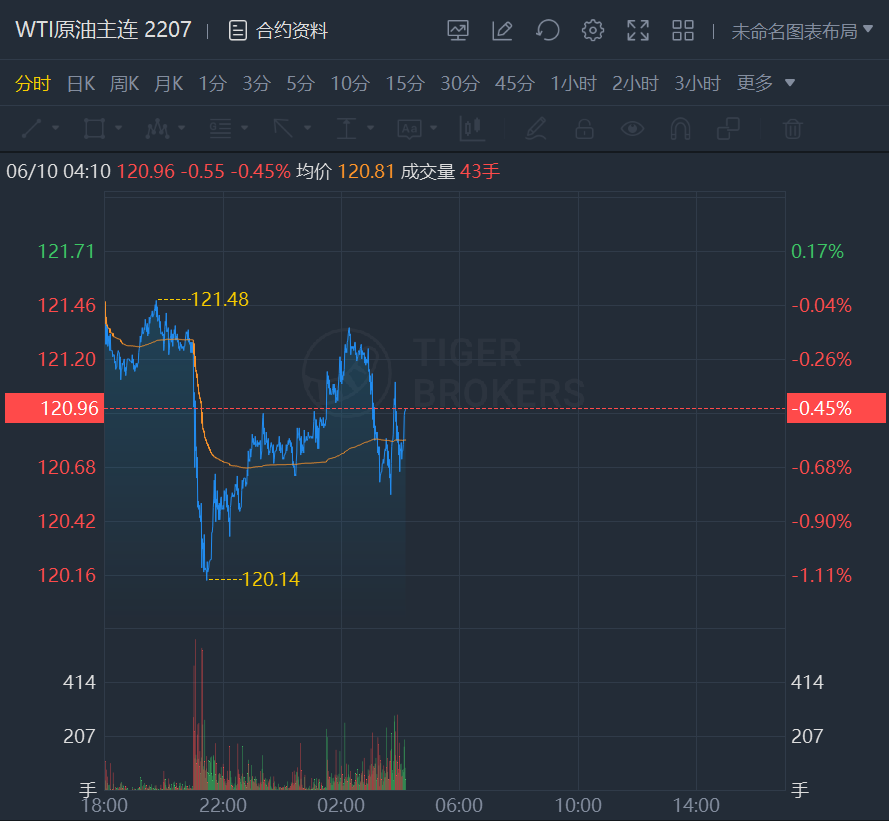Click the grid layout icon

[x=683, y=31]
